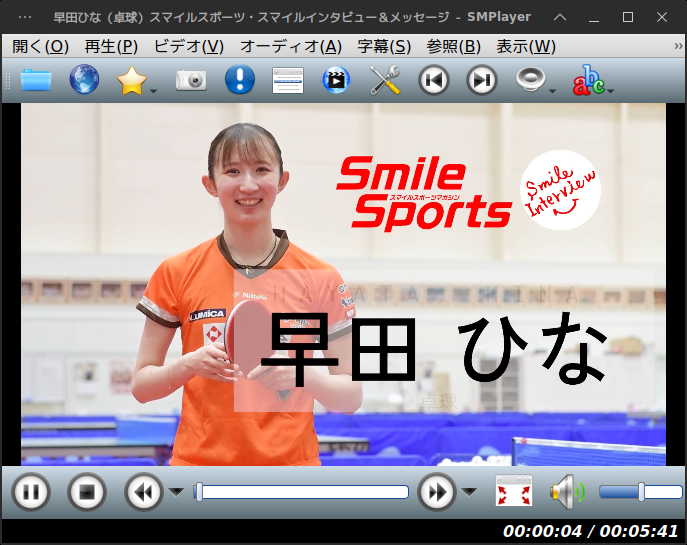Open preferences with wrench and screwdriver icon

[x=385, y=80]
